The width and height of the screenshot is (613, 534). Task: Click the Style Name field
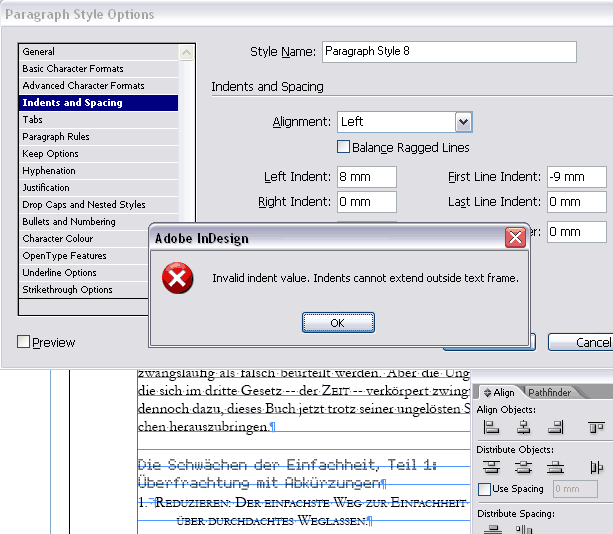pyautogui.click(x=449, y=52)
